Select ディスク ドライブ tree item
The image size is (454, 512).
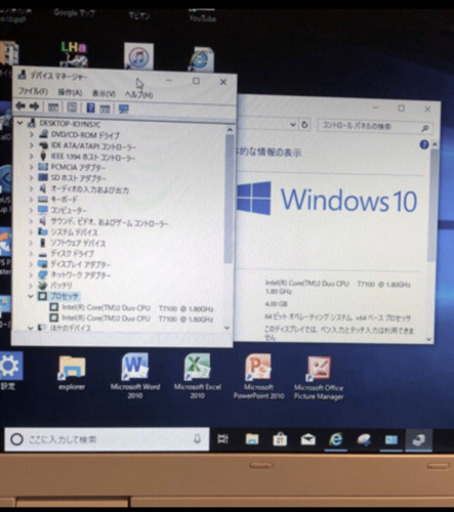(x=72, y=253)
